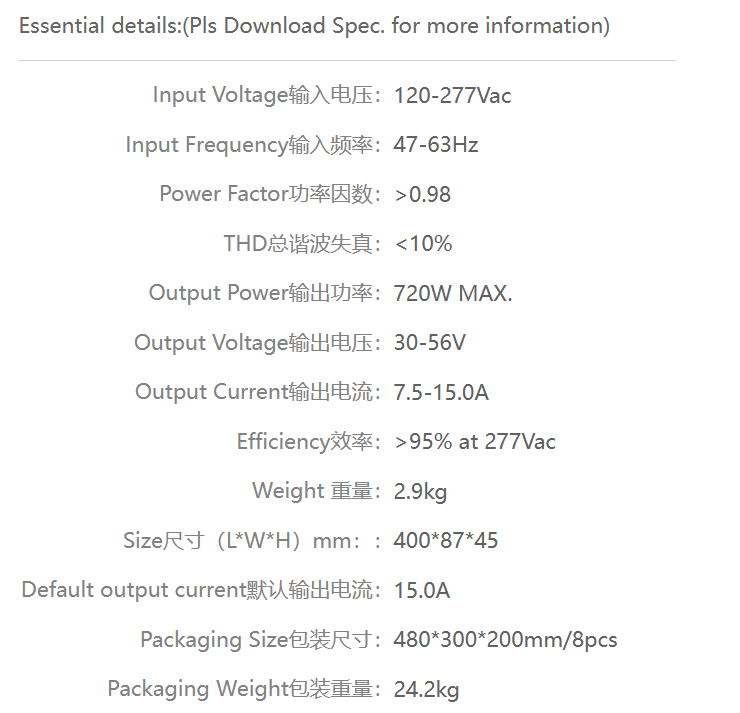Click the 47-63Hz frequency value
This screenshot has height=713, width=740.
(436, 145)
